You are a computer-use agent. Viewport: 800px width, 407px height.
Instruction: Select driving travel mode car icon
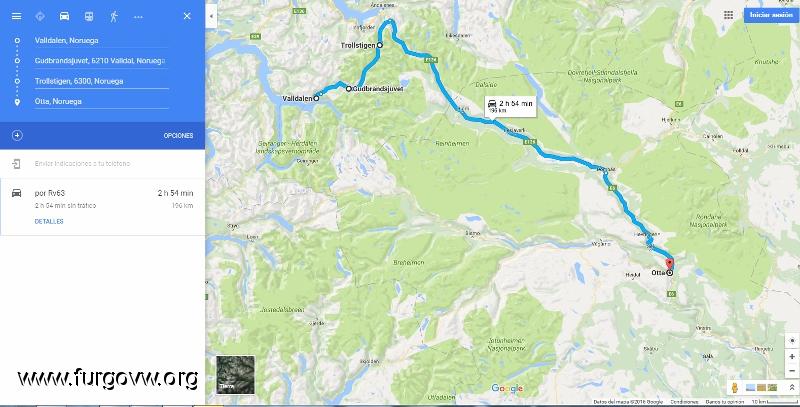click(x=64, y=16)
